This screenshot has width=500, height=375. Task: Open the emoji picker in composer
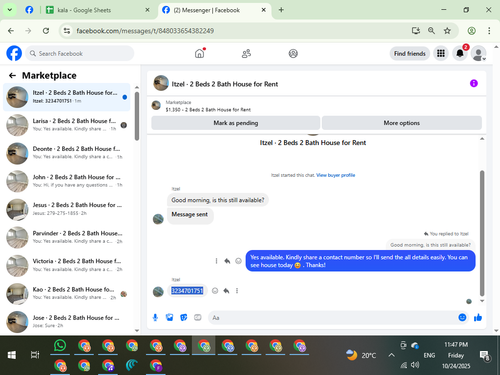tap(462, 317)
